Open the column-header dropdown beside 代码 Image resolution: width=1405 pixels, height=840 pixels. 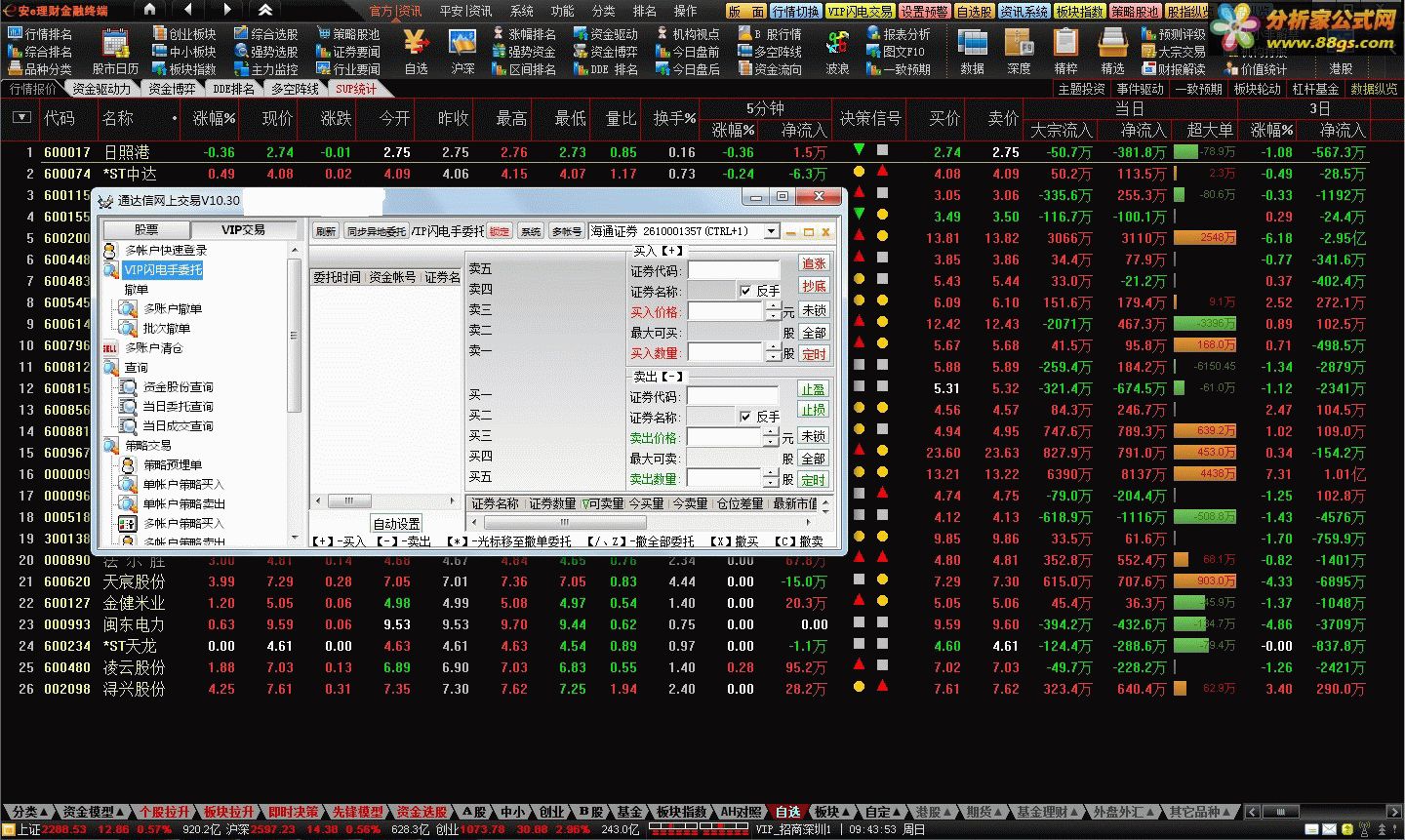(22, 118)
